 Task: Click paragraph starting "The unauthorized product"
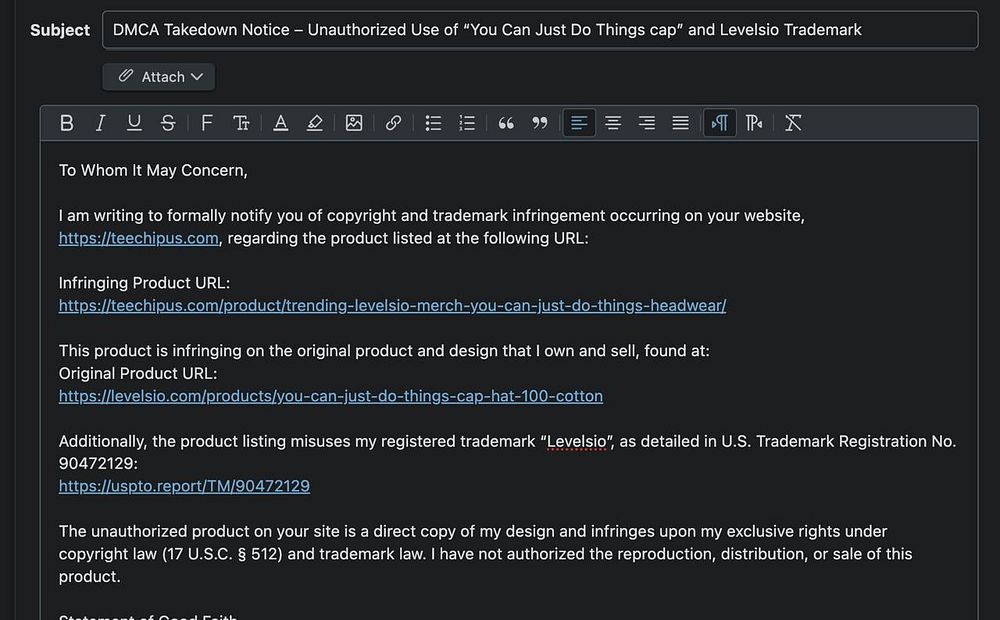486,554
